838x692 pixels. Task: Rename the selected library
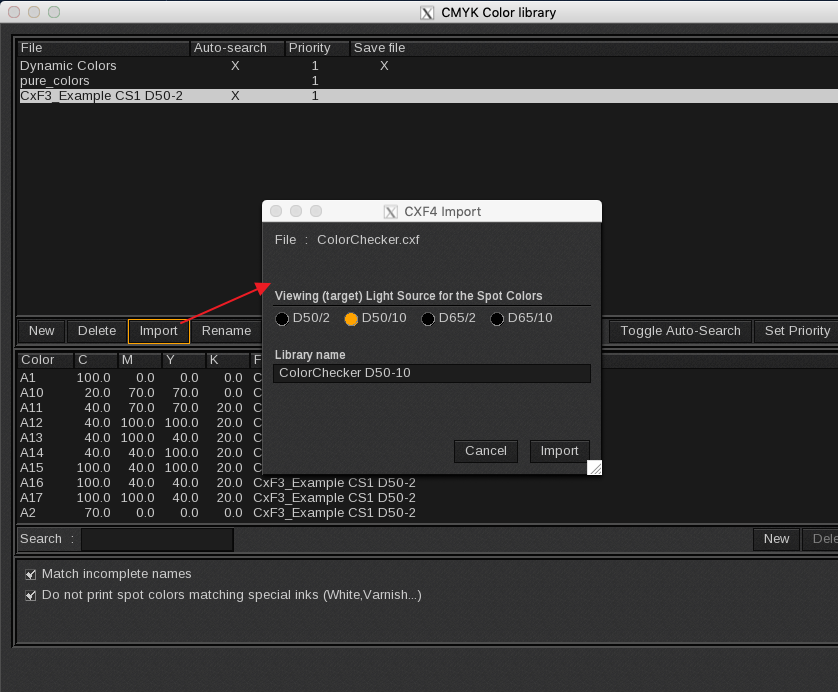(226, 330)
